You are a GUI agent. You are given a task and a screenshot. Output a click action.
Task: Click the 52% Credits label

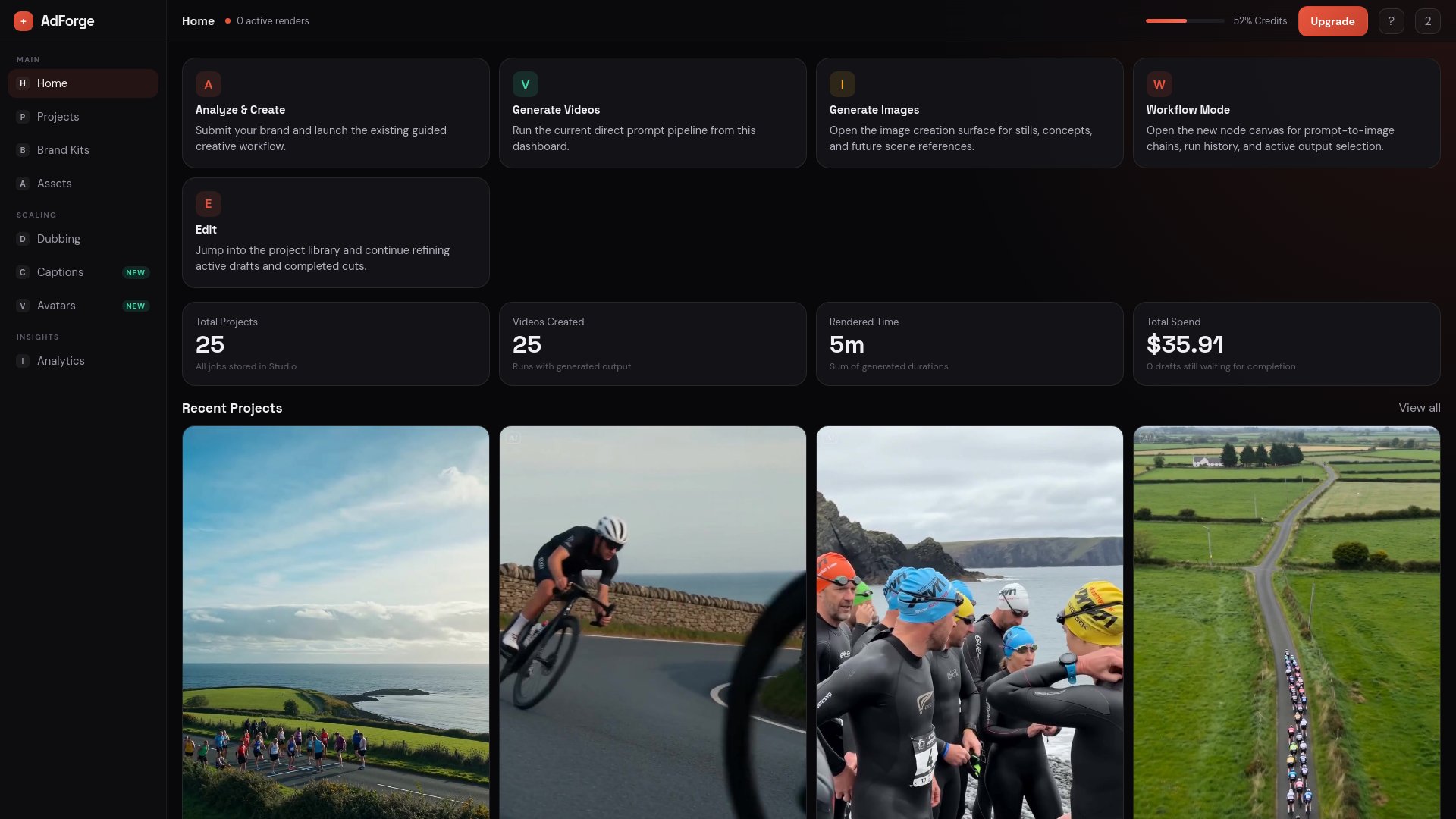click(1260, 21)
